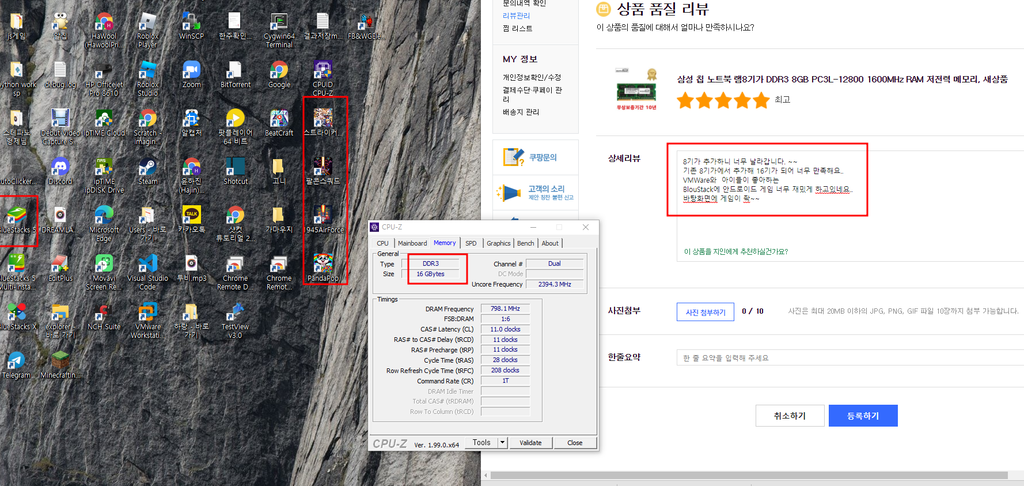Click the 사진 첨부하기 photo attach button
Screen dimensions: 1024x486
point(705,312)
